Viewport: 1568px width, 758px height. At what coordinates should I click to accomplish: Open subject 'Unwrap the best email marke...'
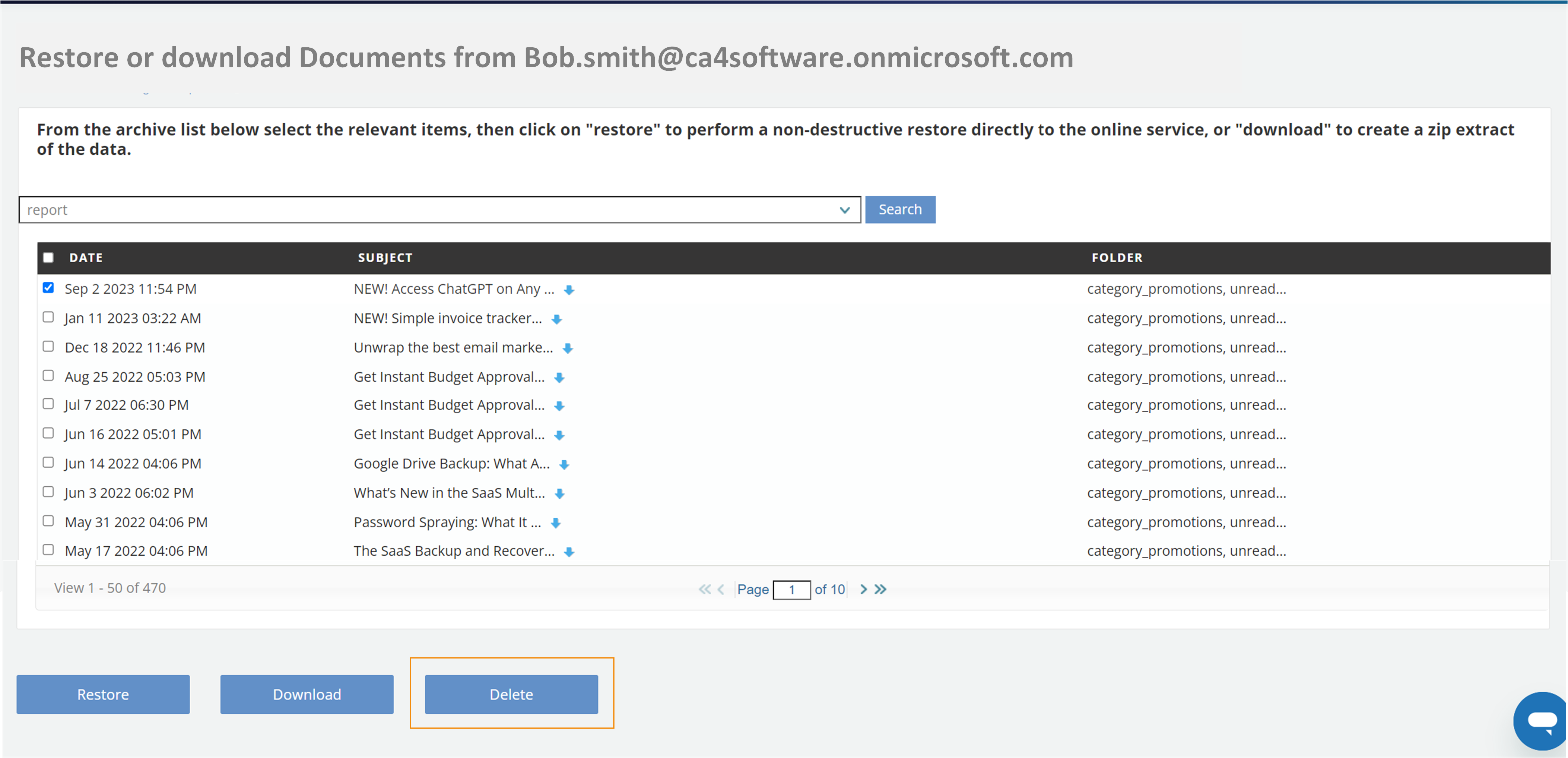pyautogui.click(x=454, y=347)
